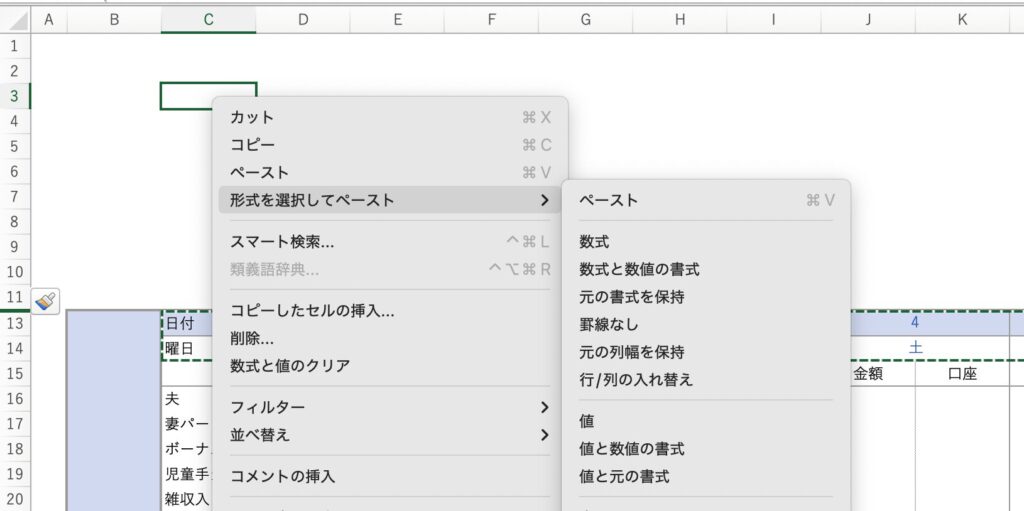Choose 元の列幅を保持 option
1024x511 pixels.
coord(632,352)
